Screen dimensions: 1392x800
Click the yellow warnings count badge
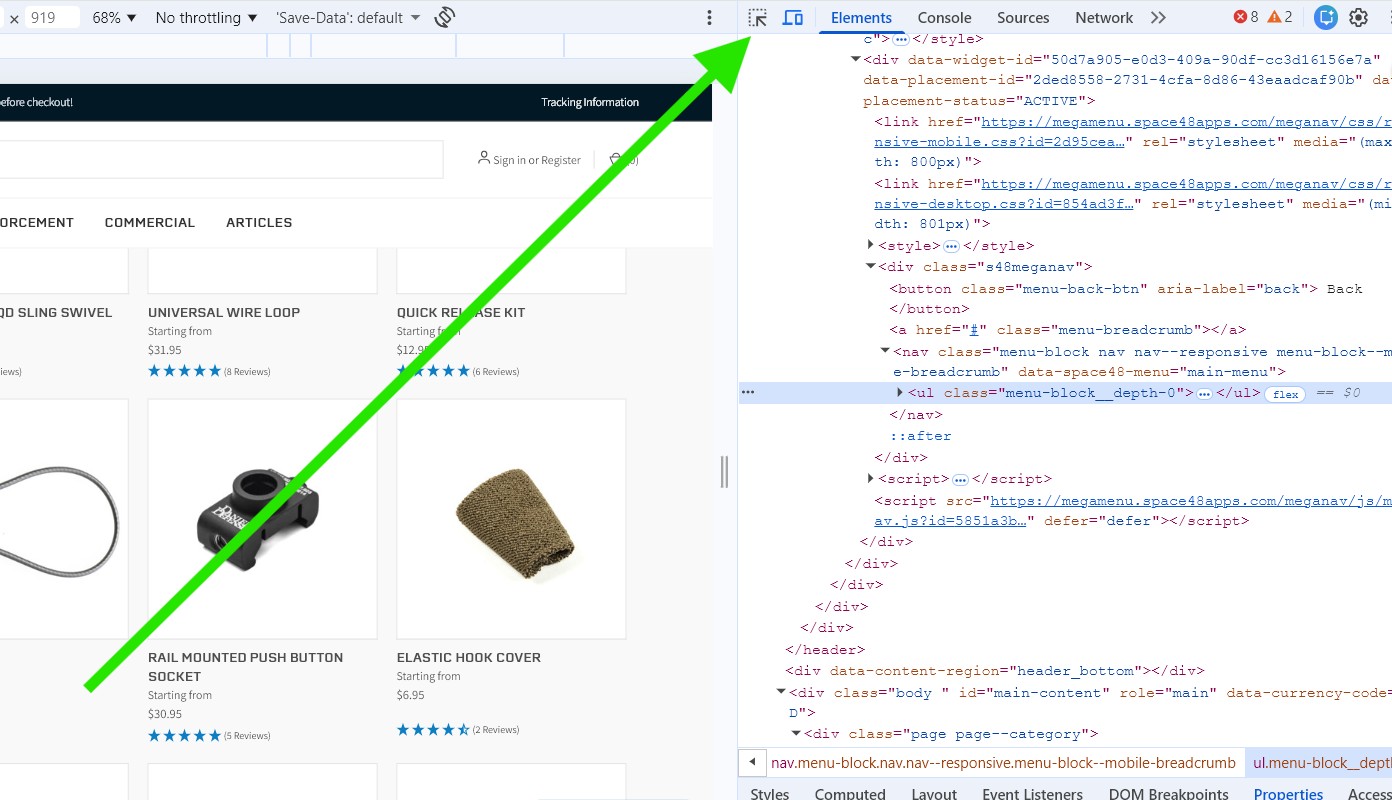tap(1280, 17)
